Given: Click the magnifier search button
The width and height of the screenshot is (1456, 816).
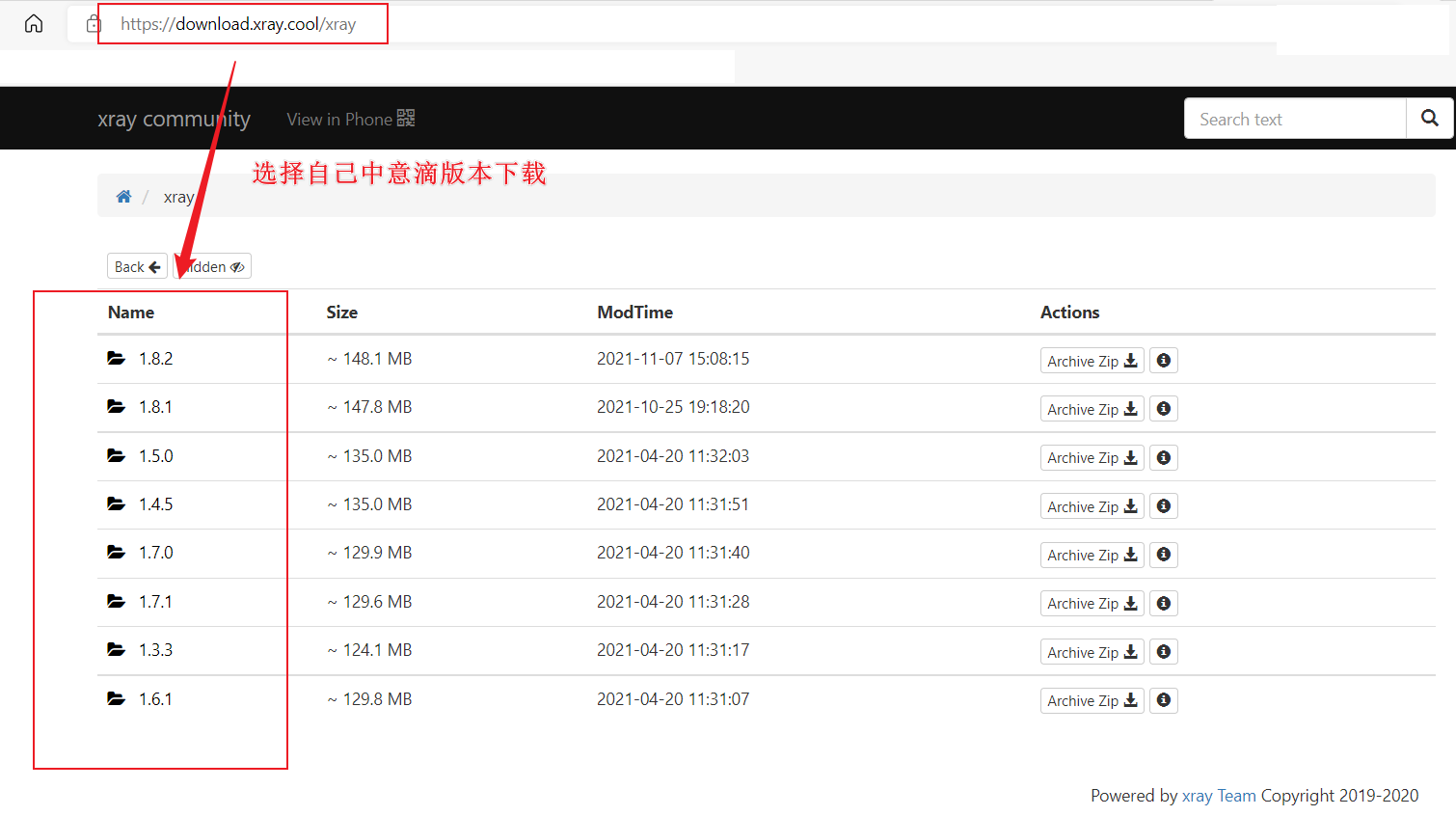Looking at the screenshot, I should [1430, 119].
